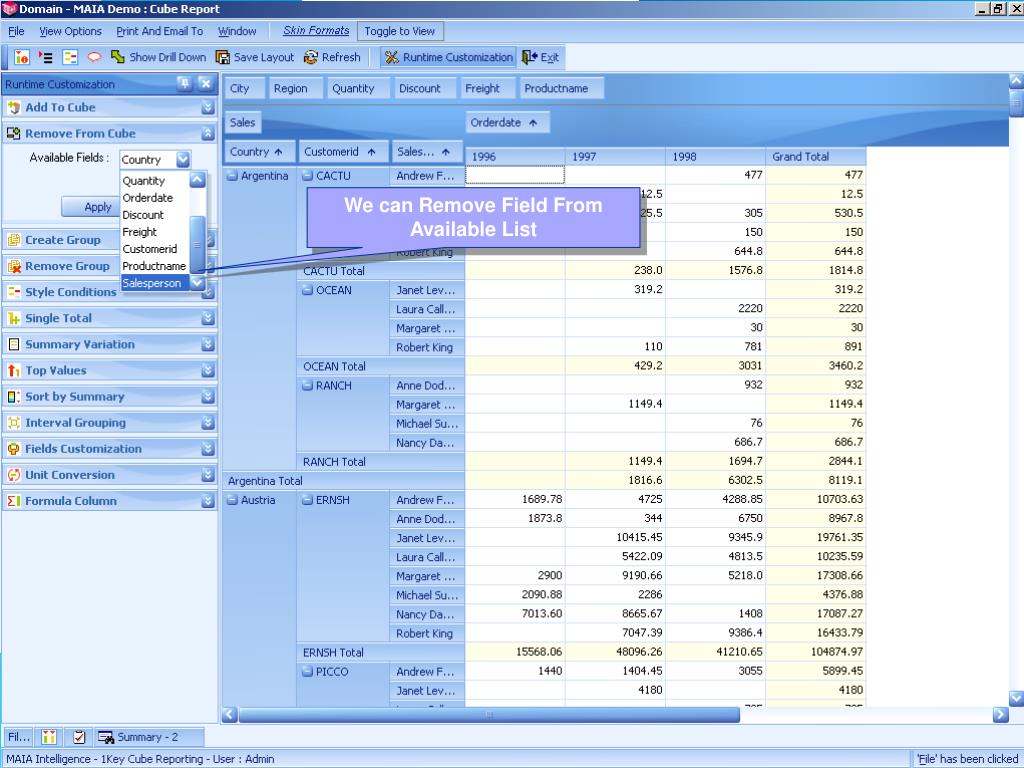This screenshot has height=768, width=1024.
Task: Toggle Runtime Customization panel
Action: pos(449,57)
